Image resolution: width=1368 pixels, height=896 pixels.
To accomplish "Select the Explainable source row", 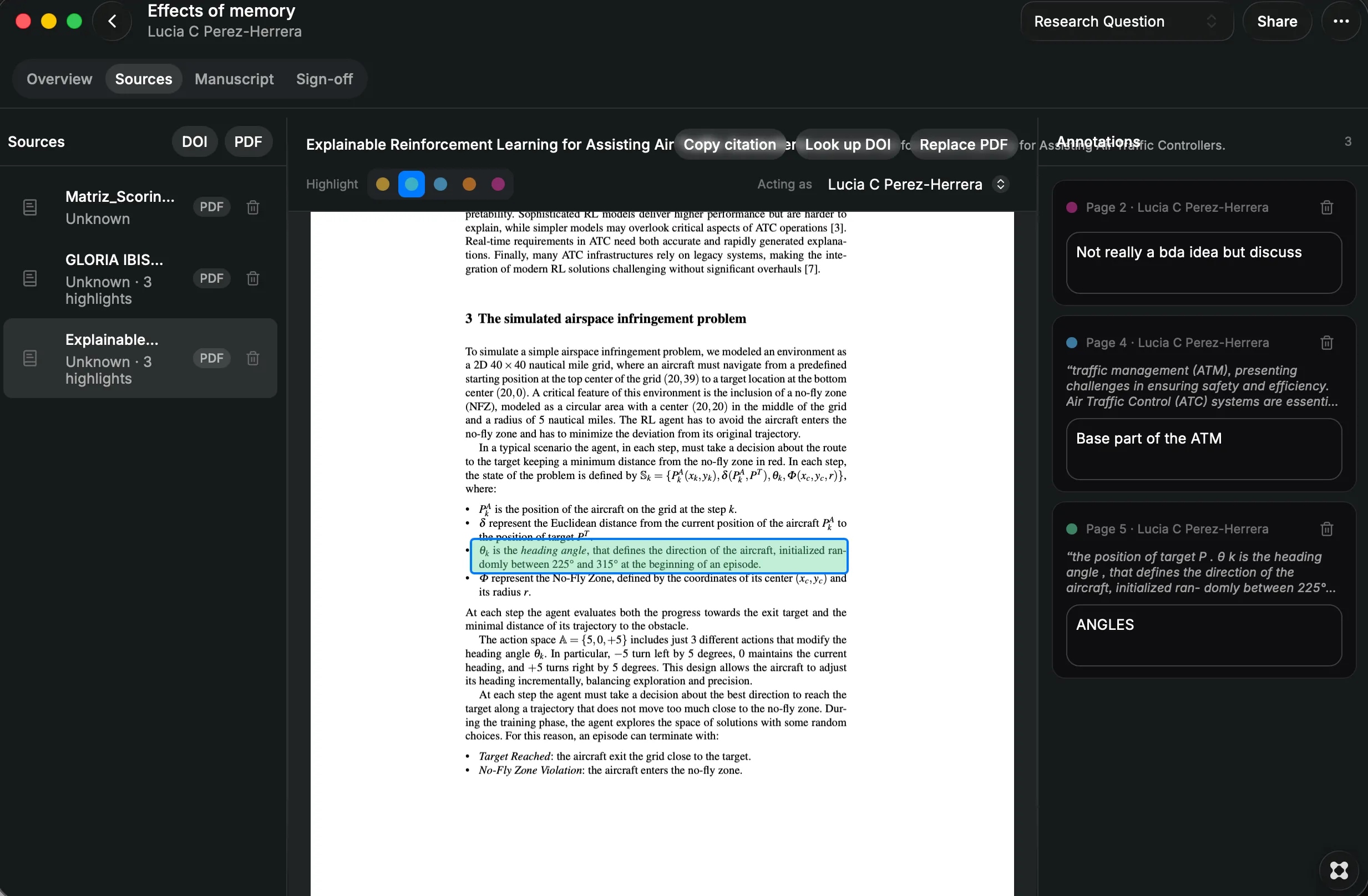I will point(140,358).
